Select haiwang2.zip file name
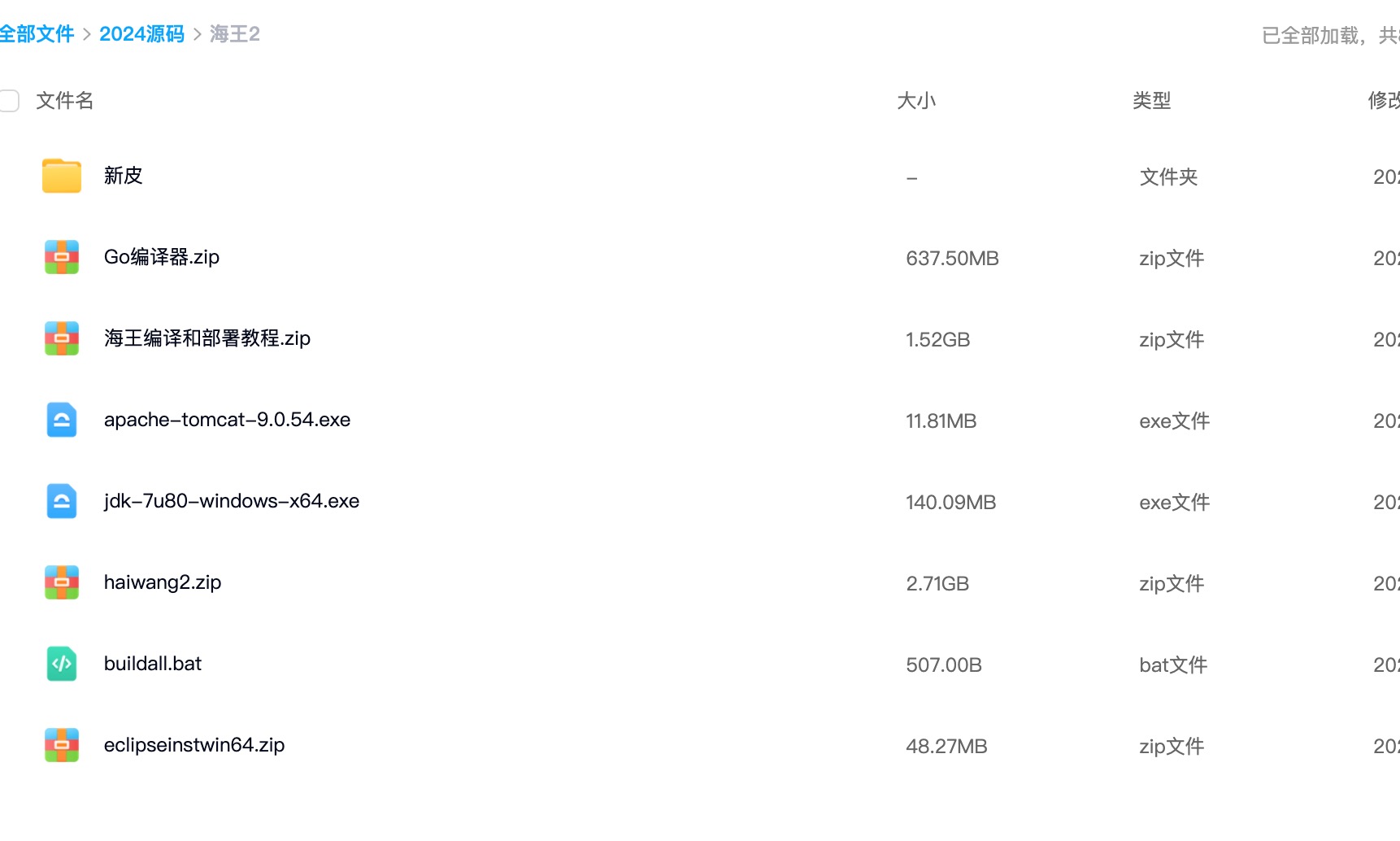Viewport: 1400px width, 841px height. (163, 582)
